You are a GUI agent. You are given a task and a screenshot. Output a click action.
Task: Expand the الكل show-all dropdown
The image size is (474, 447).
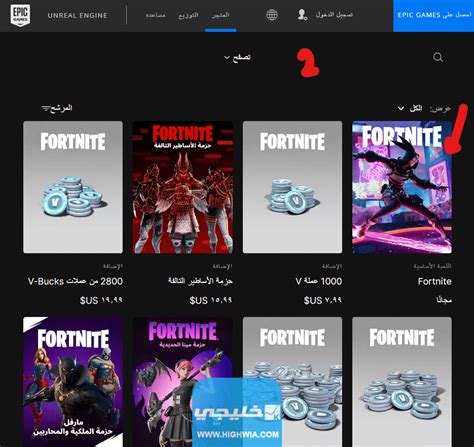tap(410, 108)
